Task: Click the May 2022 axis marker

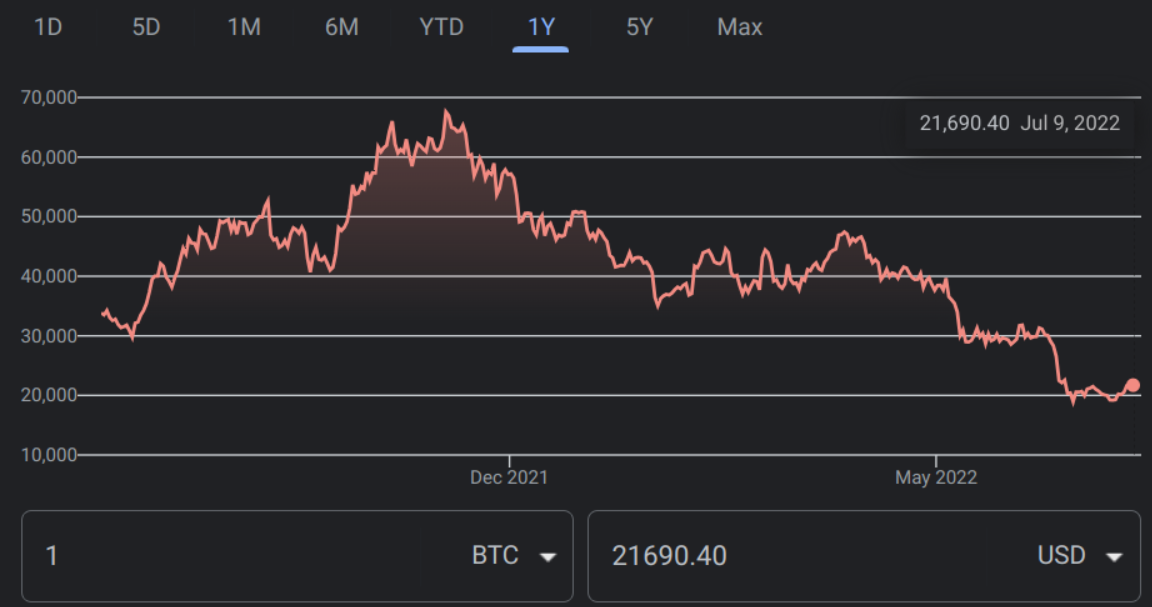Action: click(x=936, y=477)
